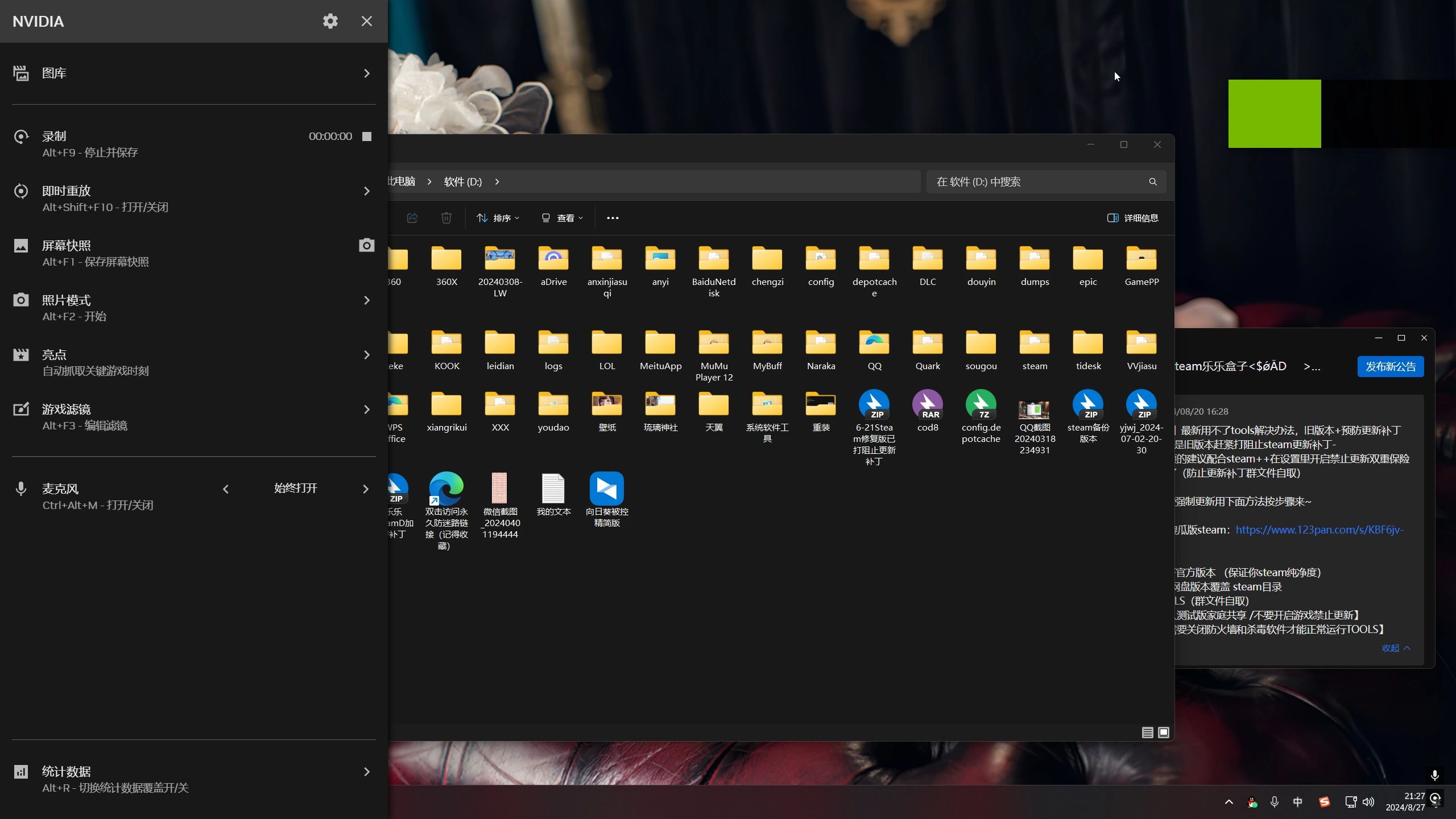Click the delete trash icon
1456x819 pixels.
(x=446, y=218)
